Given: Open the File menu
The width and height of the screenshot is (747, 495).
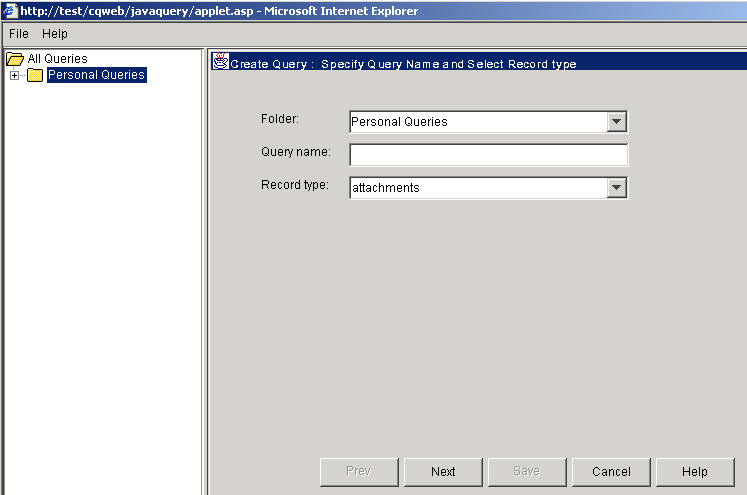Looking at the screenshot, I should 19,34.
